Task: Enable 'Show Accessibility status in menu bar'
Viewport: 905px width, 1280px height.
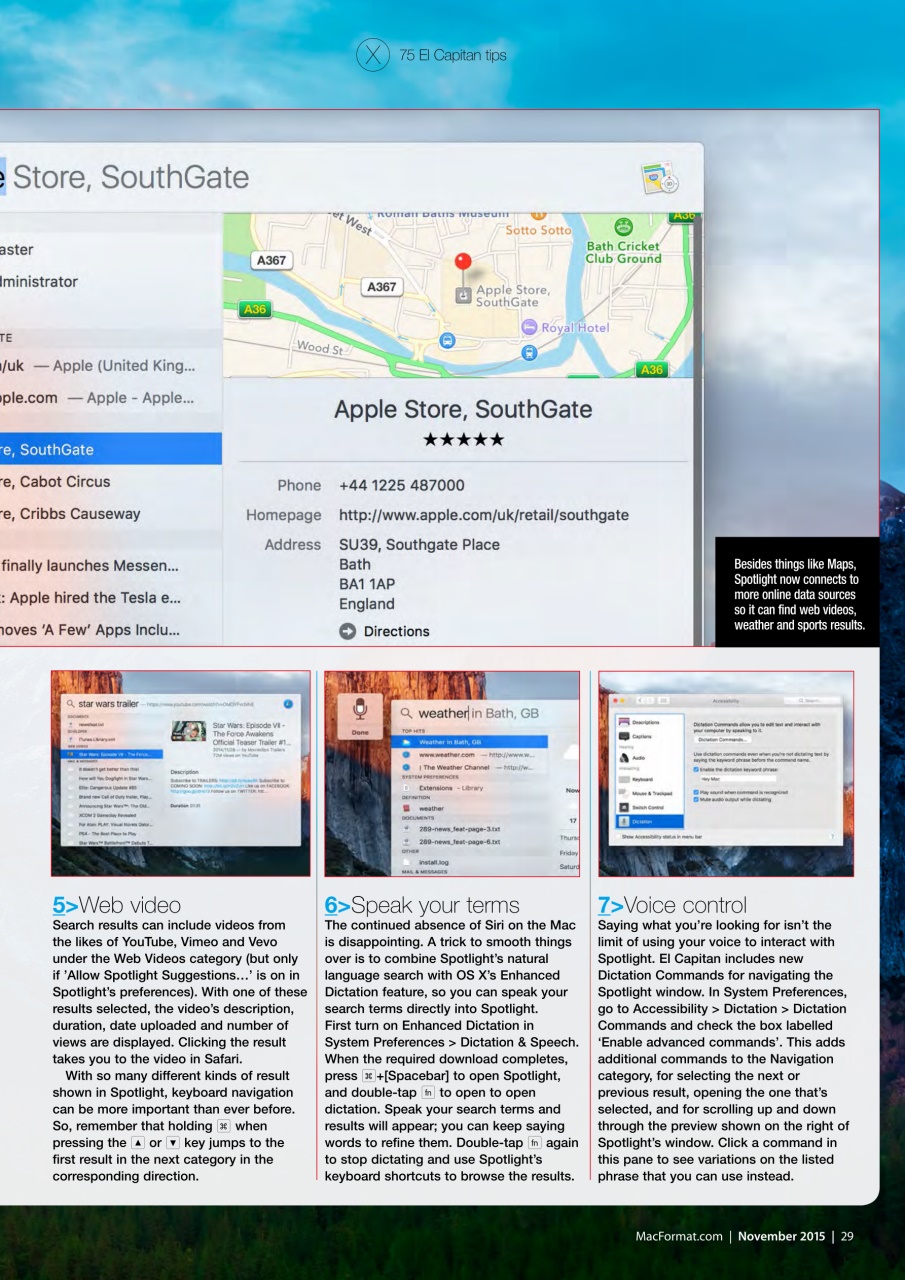Action: 618,837
